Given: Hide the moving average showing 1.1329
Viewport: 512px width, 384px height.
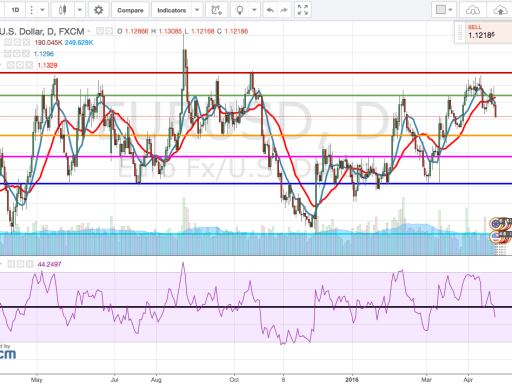Looking at the screenshot, I should pos(11,65).
